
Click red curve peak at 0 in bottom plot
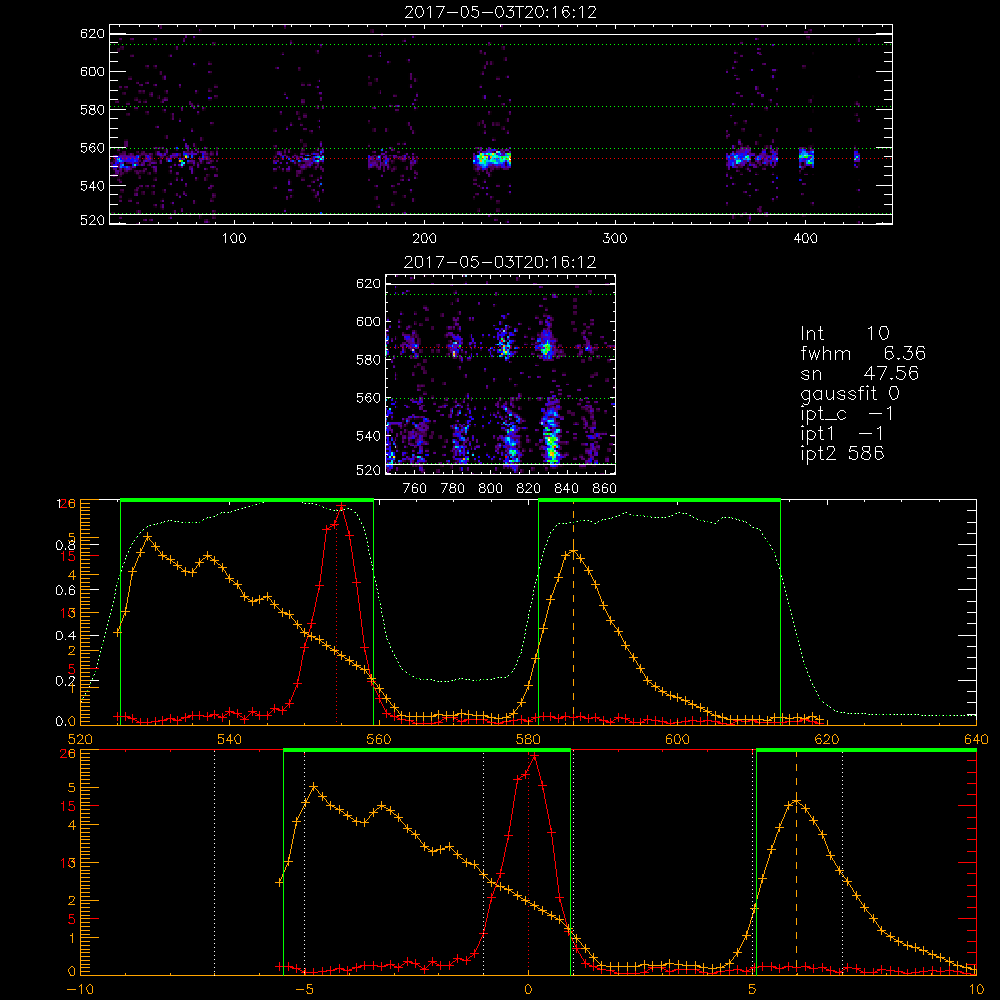coord(534,756)
